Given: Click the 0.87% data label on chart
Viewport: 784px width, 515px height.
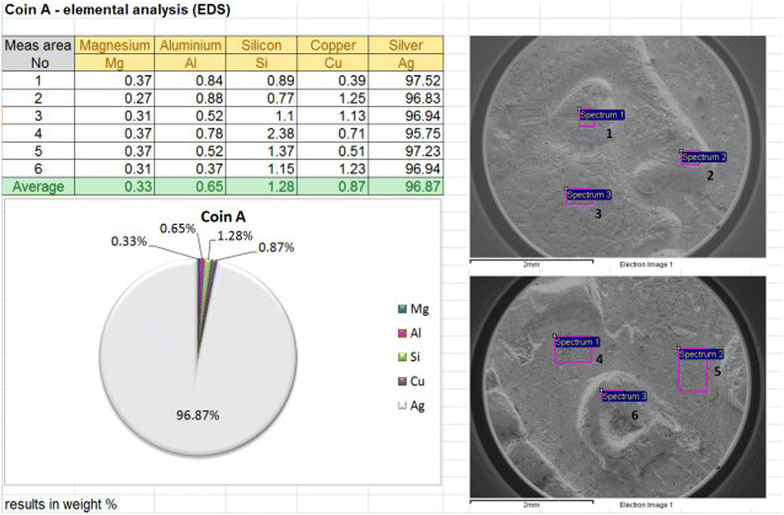Looking at the screenshot, I should point(276,248).
